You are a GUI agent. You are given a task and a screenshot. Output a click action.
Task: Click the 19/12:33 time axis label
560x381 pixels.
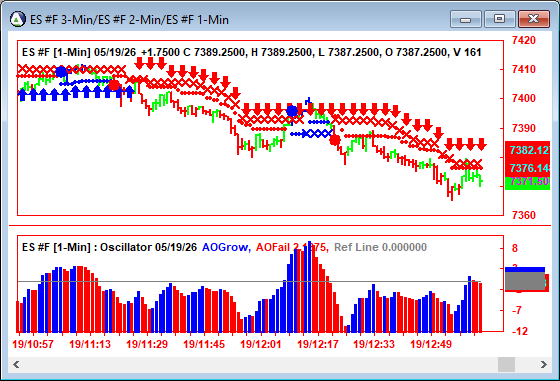click(374, 344)
